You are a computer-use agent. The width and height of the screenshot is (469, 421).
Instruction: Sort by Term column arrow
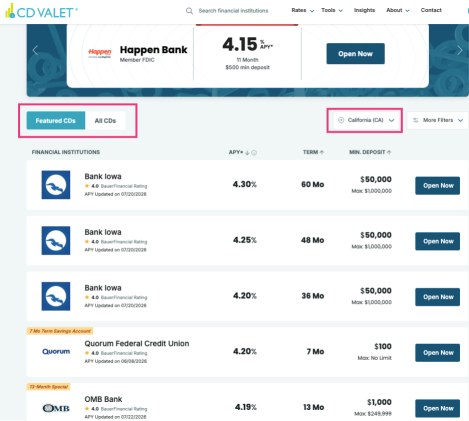(322, 152)
